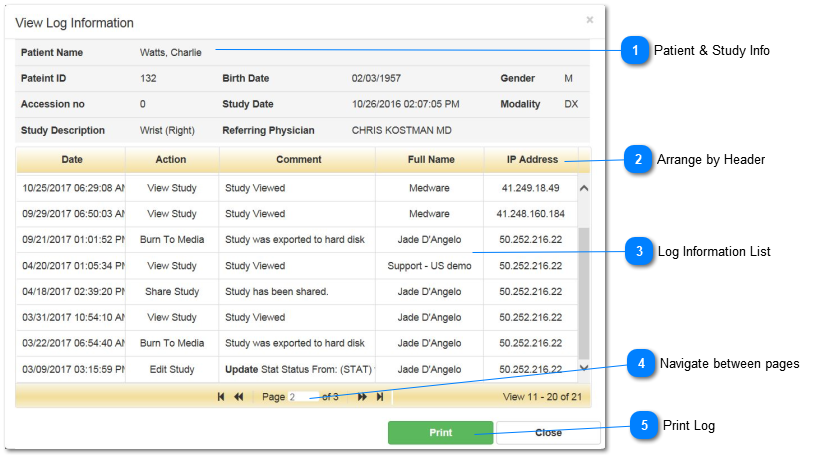Click the page number input field
This screenshot has width=816, height=458.
[303, 397]
